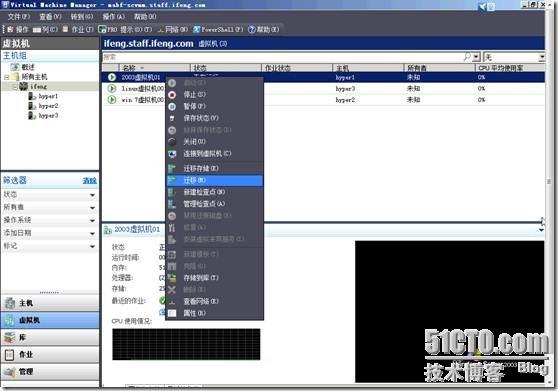The height and width of the screenshot is (391, 558).
Task: Click the 连接到虚拟机 monitor icon
Action: (172, 154)
